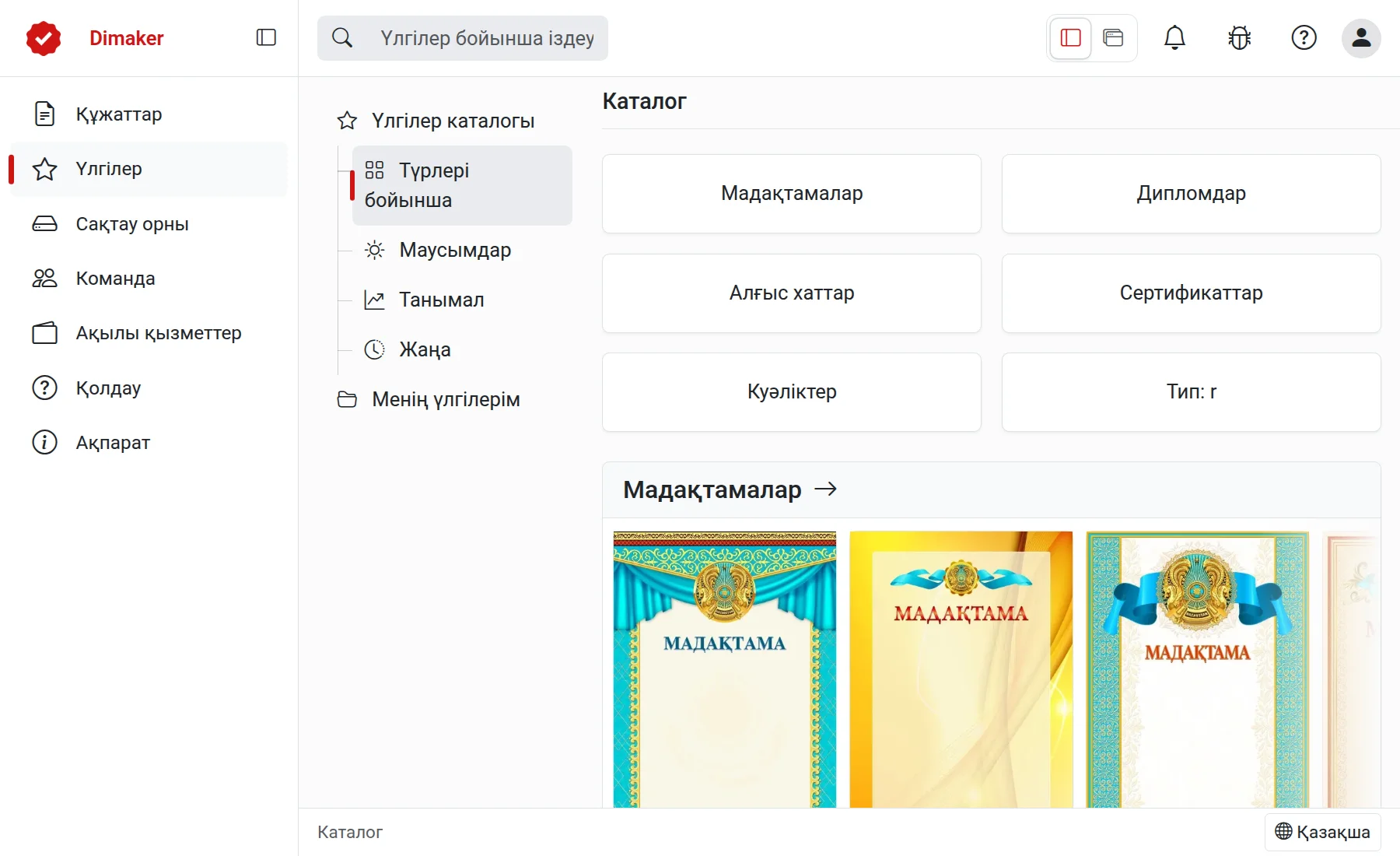Click the Үлгілер star icon in sidebar
Image resolution: width=1400 pixels, height=856 pixels.
tap(45, 169)
